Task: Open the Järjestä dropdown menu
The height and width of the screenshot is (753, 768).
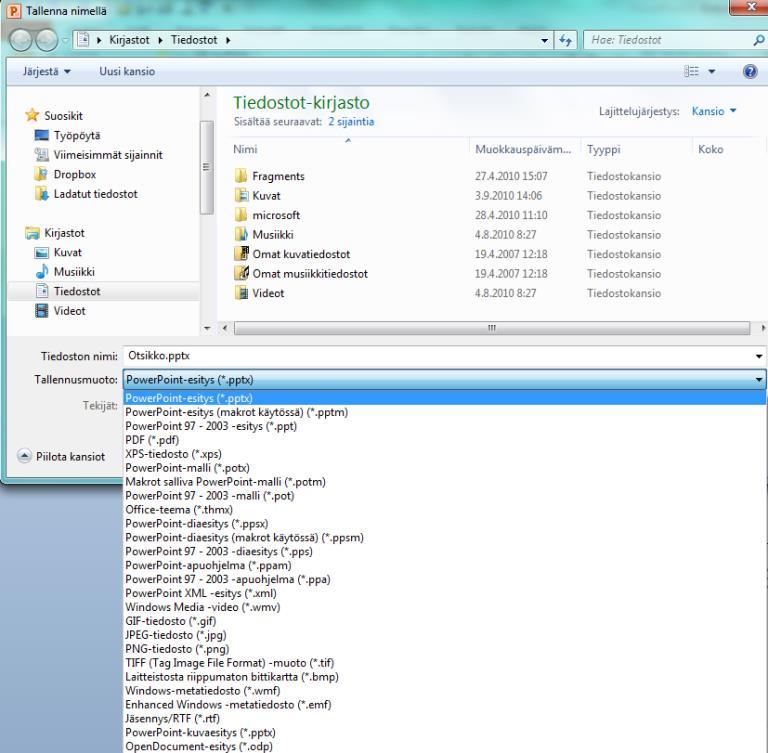Action: coord(47,72)
